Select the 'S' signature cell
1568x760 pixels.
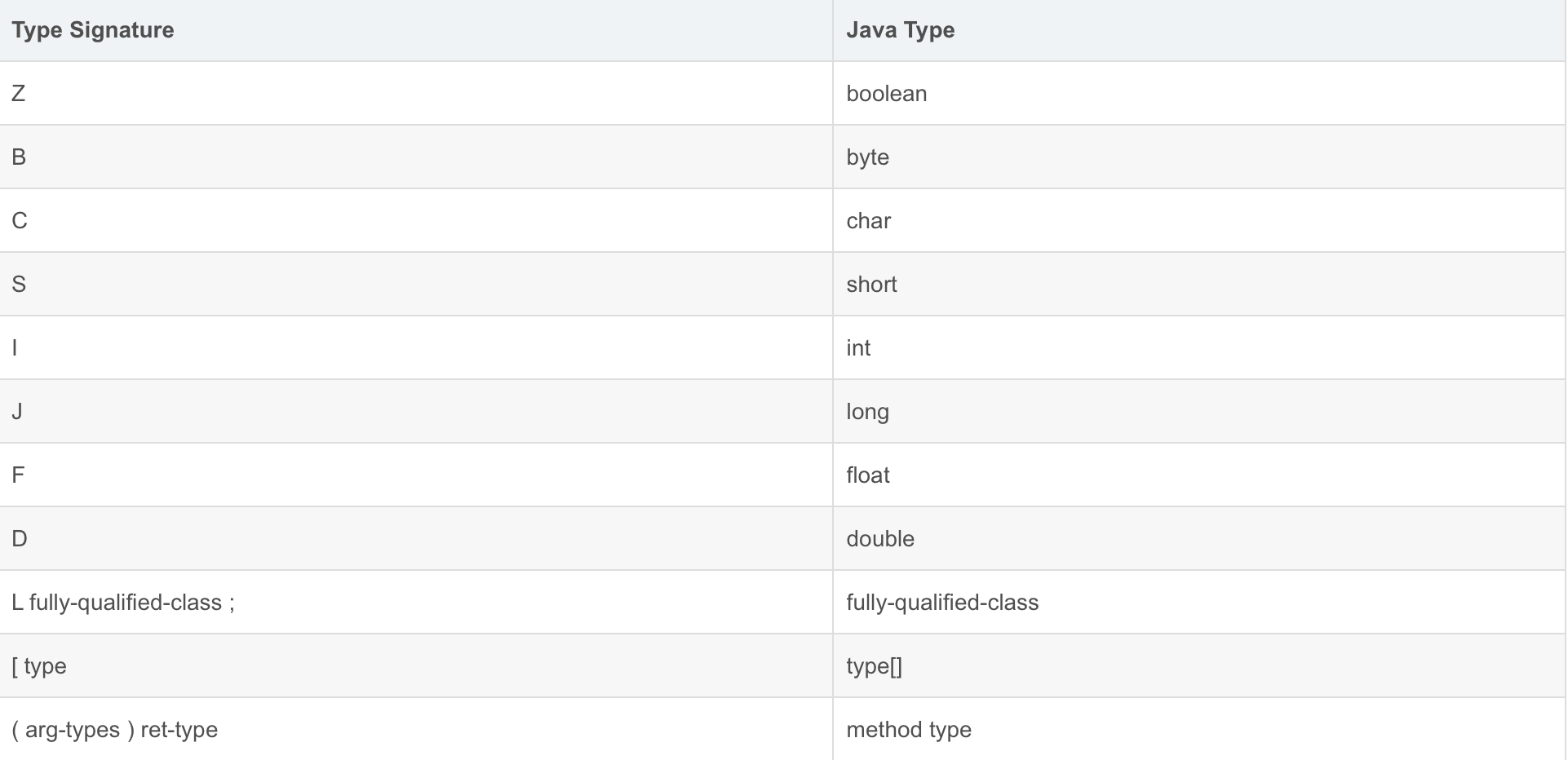point(416,285)
